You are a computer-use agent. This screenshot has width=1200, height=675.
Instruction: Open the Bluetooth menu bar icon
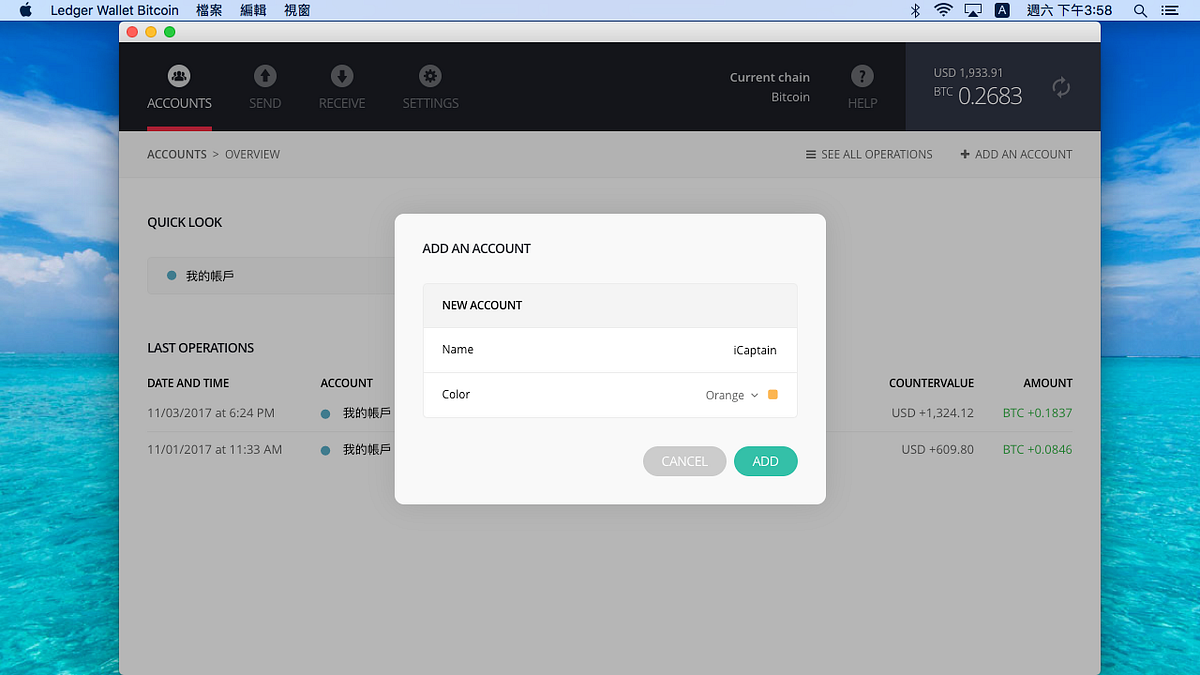(x=915, y=10)
